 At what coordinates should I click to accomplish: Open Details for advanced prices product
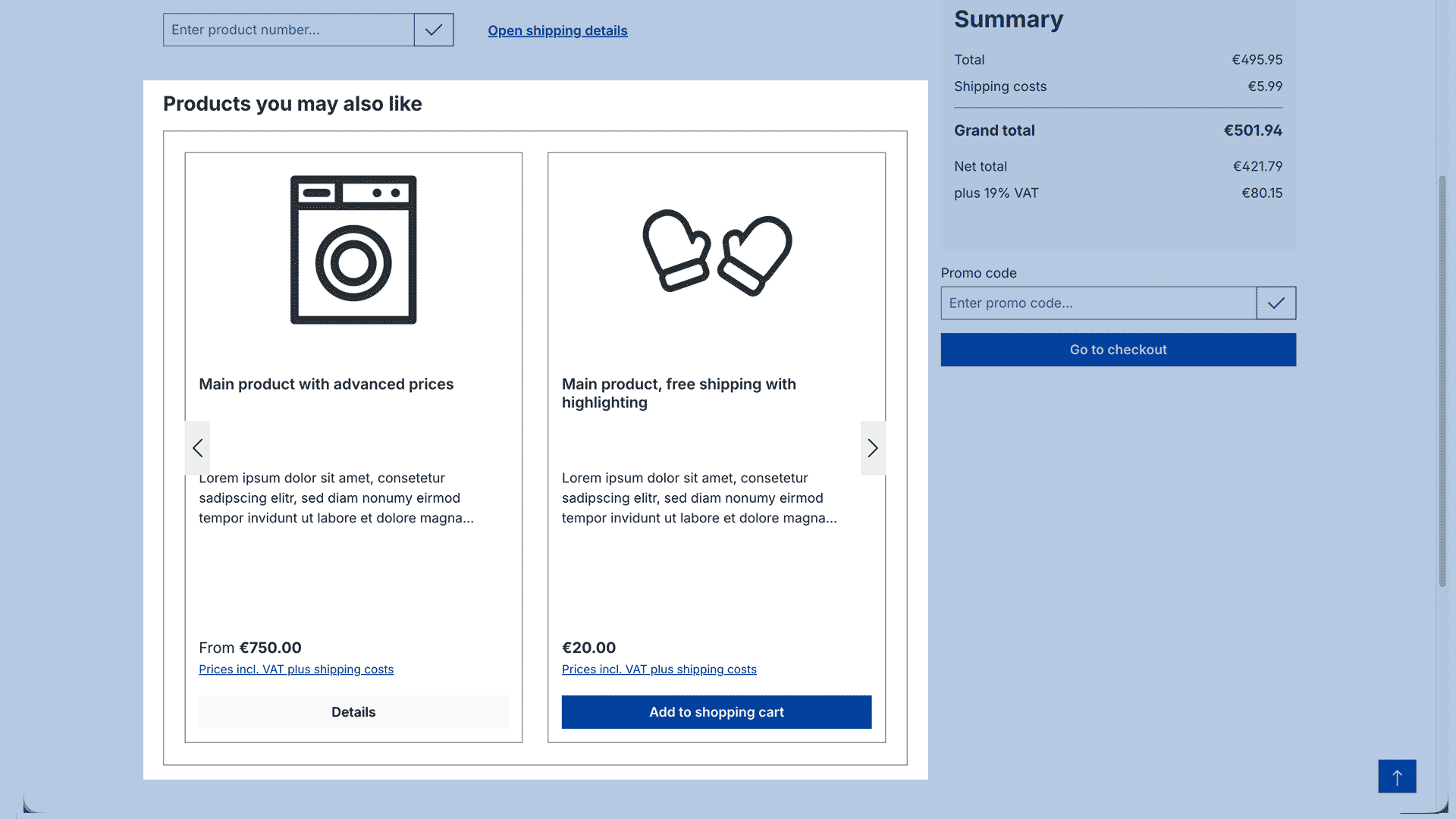(x=353, y=712)
